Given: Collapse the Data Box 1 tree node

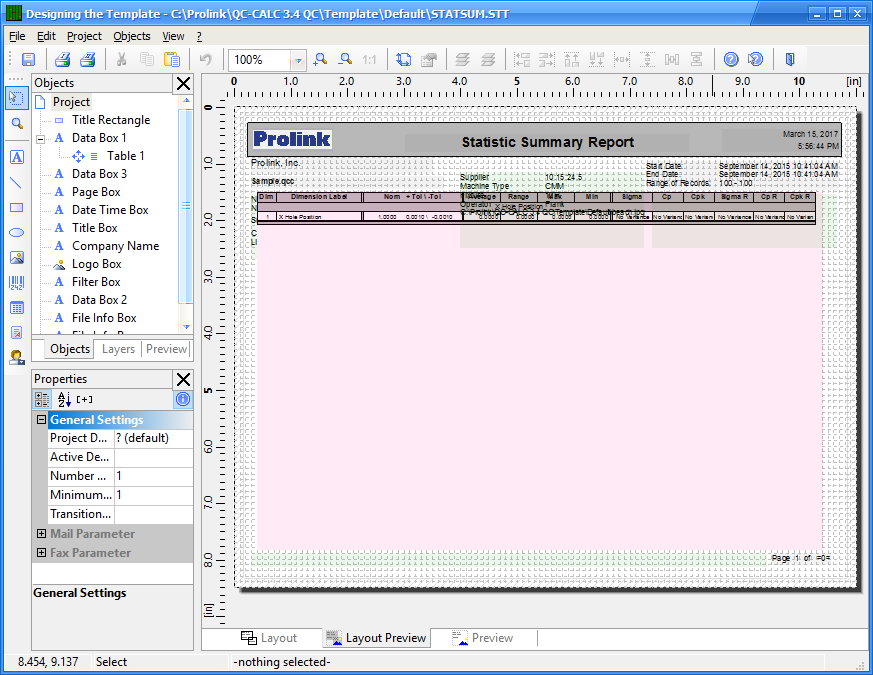Looking at the screenshot, I should pyautogui.click(x=41, y=139).
